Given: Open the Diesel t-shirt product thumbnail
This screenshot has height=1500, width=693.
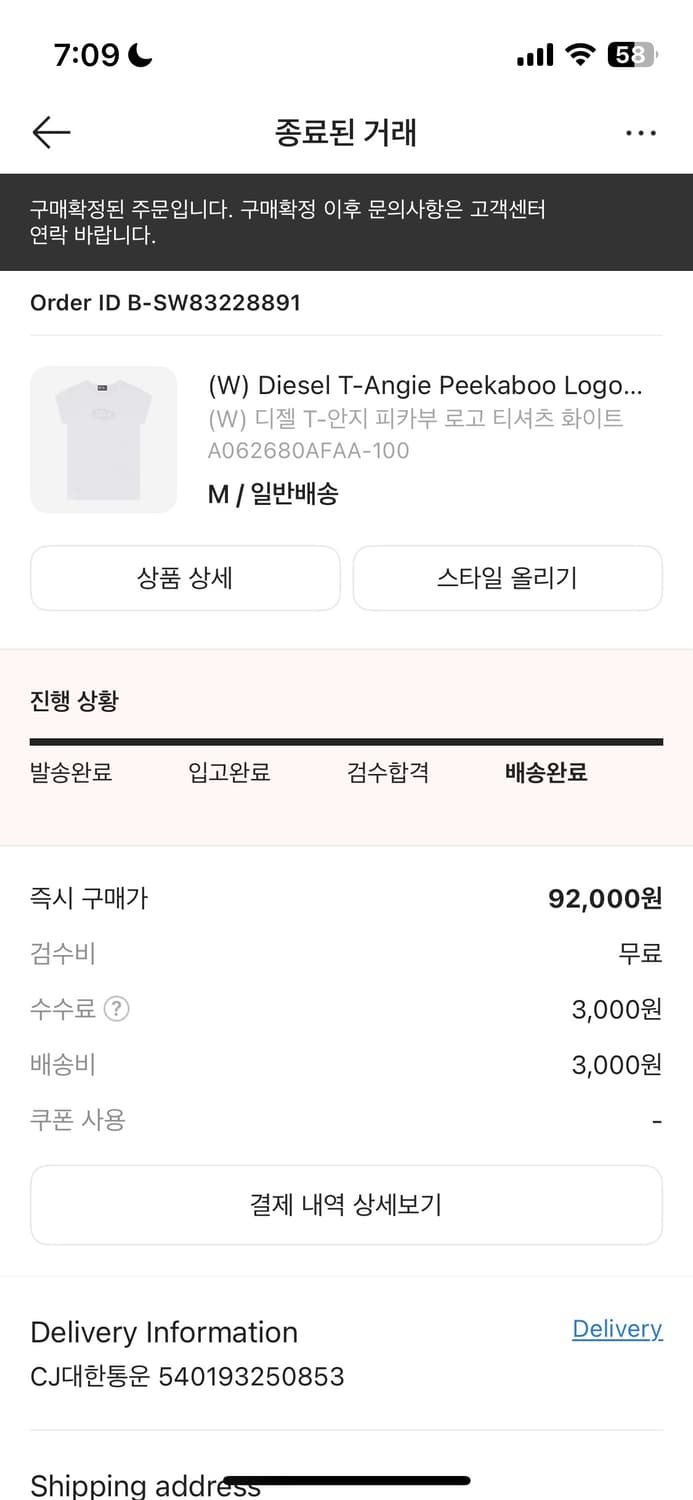Looking at the screenshot, I should click(x=103, y=439).
